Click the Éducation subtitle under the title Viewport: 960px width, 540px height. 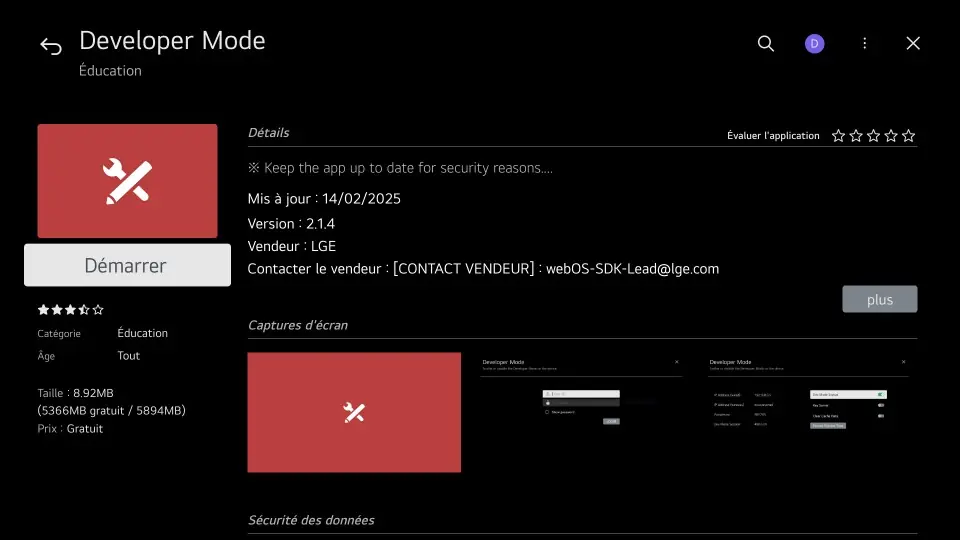(x=110, y=70)
